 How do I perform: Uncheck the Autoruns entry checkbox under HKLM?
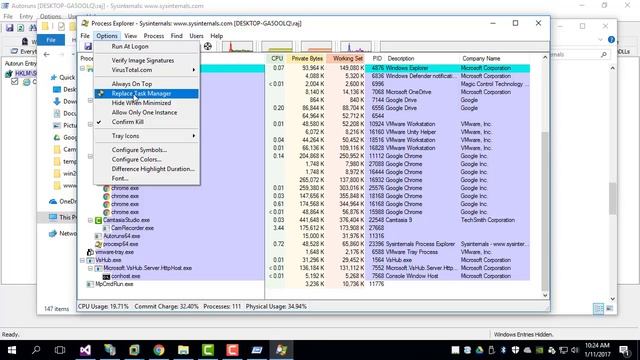point(15,82)
